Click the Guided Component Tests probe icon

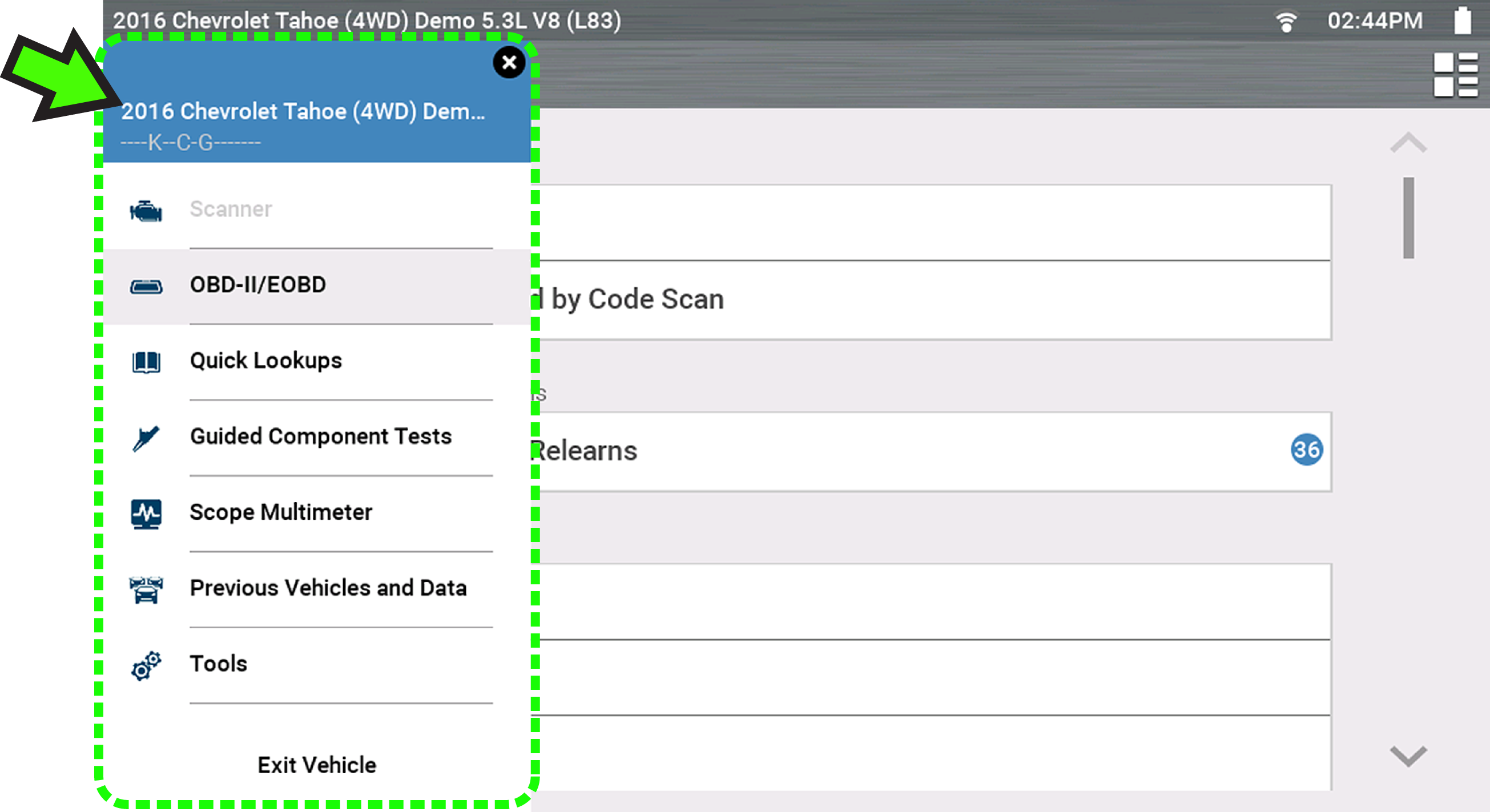pyautogui.click(x=146, y=438)
